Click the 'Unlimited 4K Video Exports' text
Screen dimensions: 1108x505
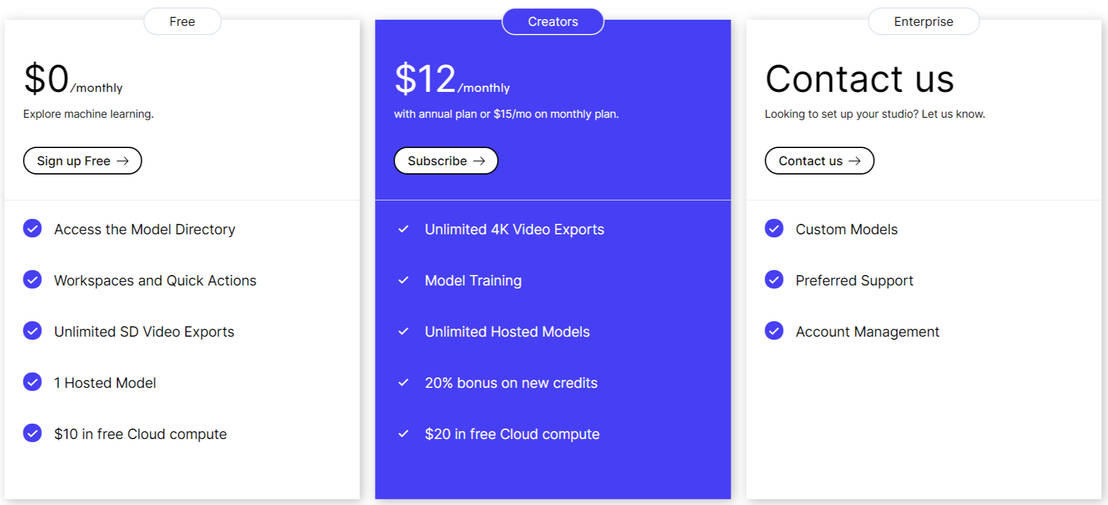pyautogui.click(x=514, y=230)
